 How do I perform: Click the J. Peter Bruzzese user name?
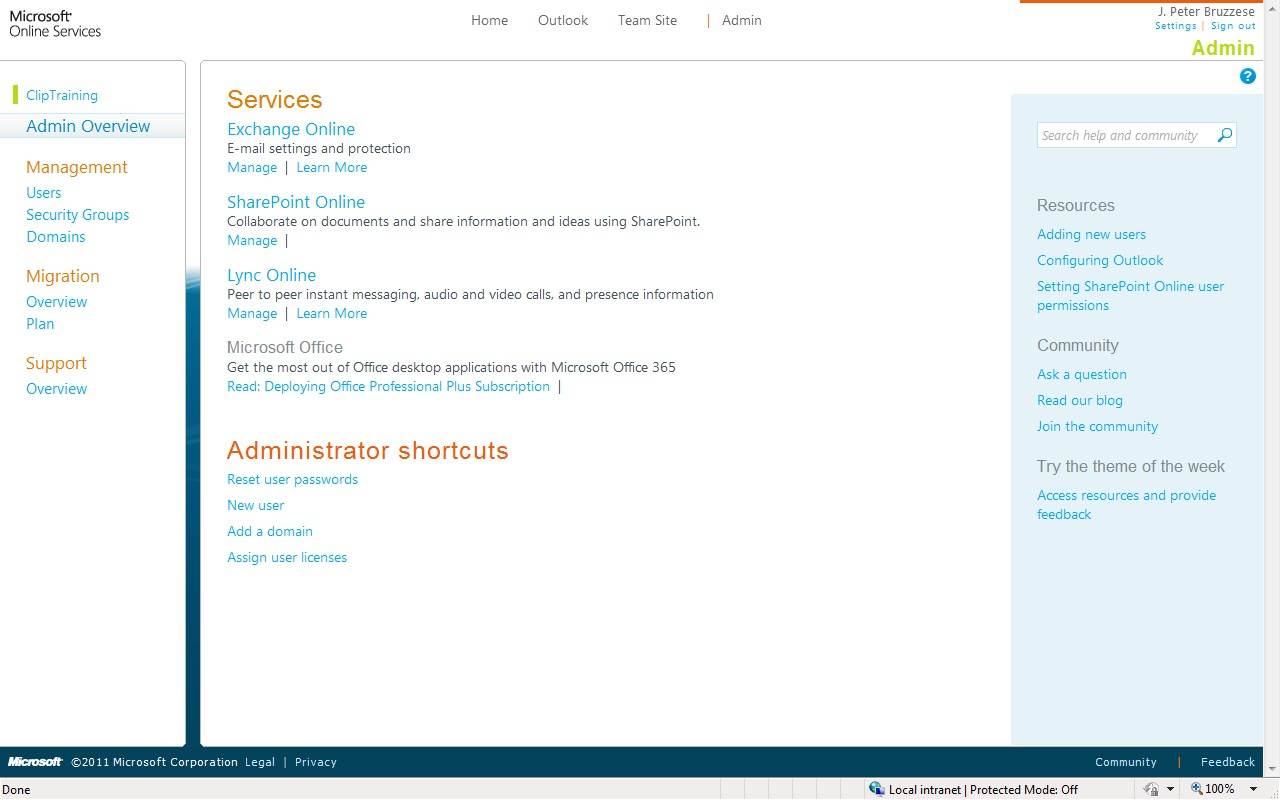[x=1206, y=12]
